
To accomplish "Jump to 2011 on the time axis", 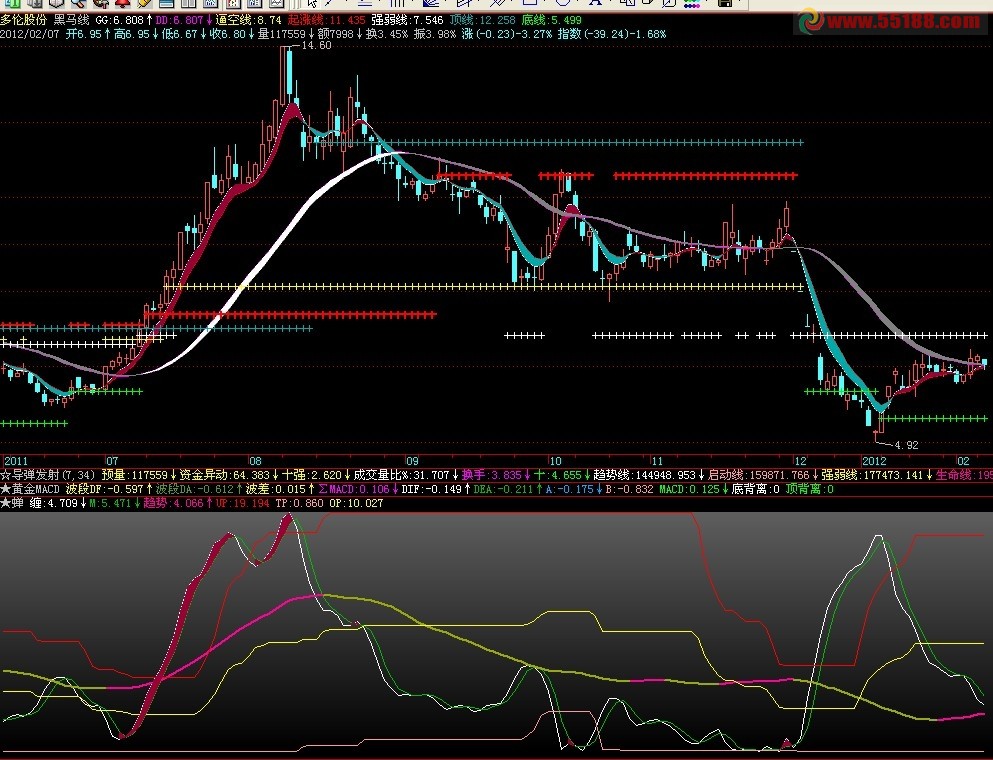I will pyautogui.click(x=16, y=461).
